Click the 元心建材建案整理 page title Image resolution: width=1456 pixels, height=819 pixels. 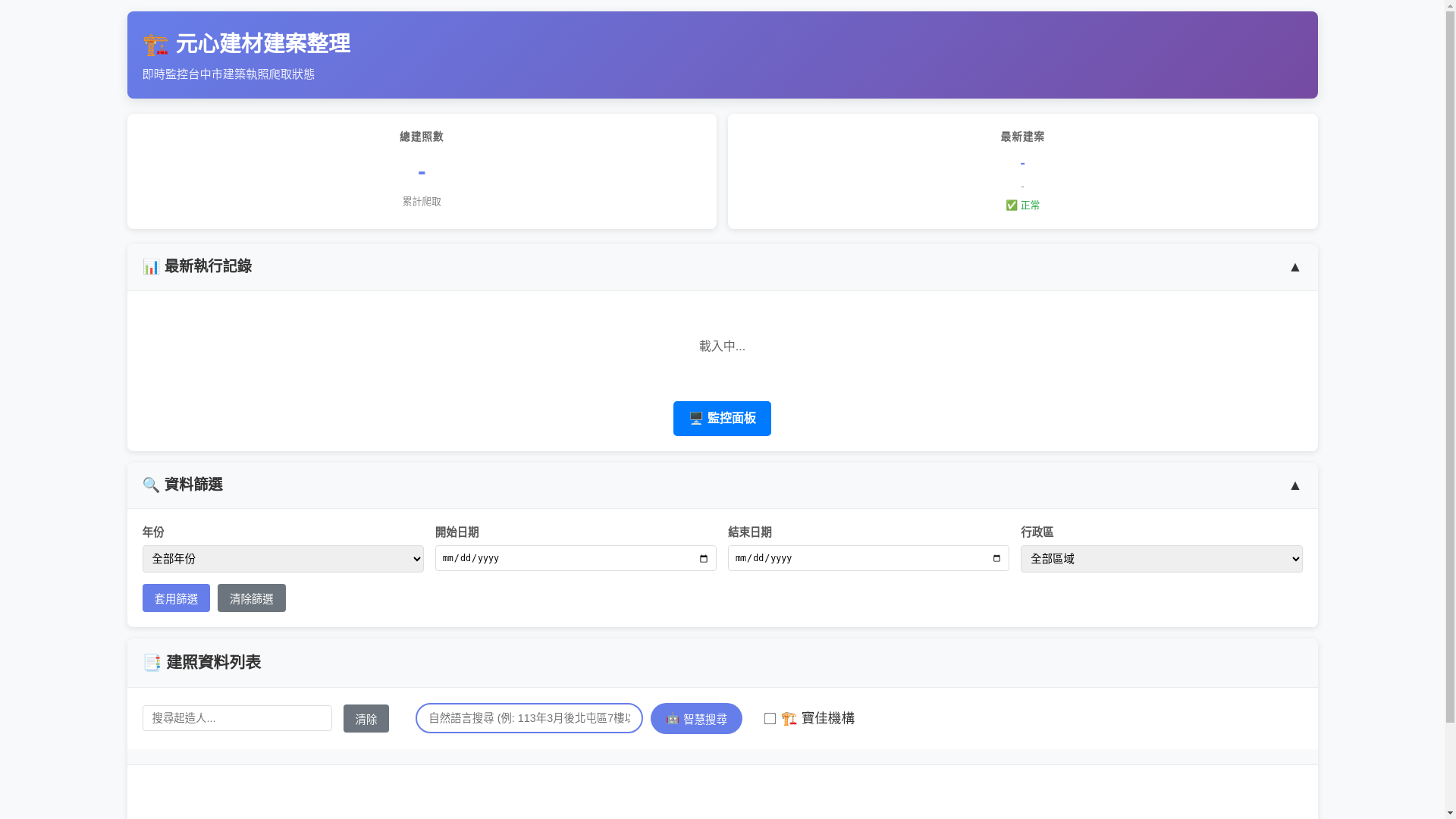click(263, 44)
